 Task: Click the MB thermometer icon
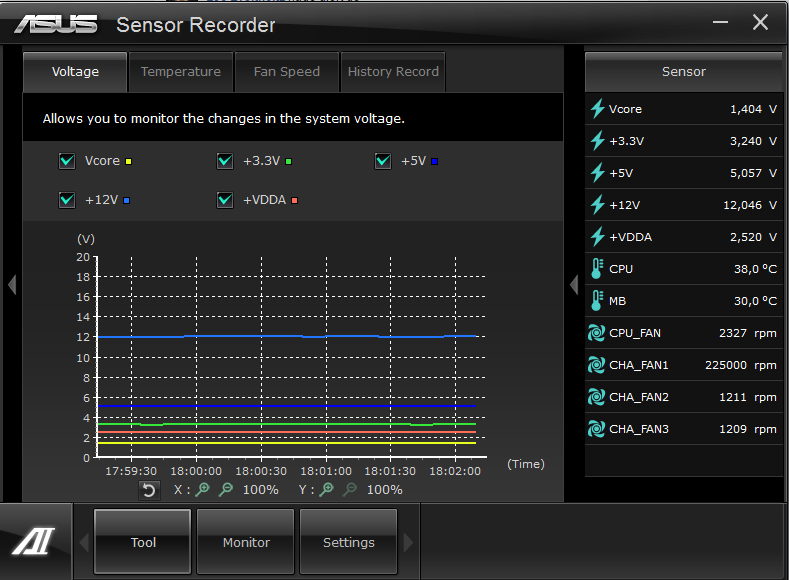pyautogui.click(x=597, y=301)
